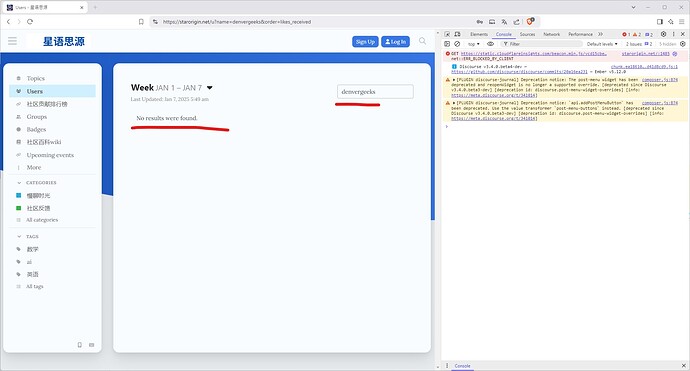The height and width of the screenshot is (371, 690).
Task: Switch to the Network tab in DevTools
Action: tap(551, 34)
